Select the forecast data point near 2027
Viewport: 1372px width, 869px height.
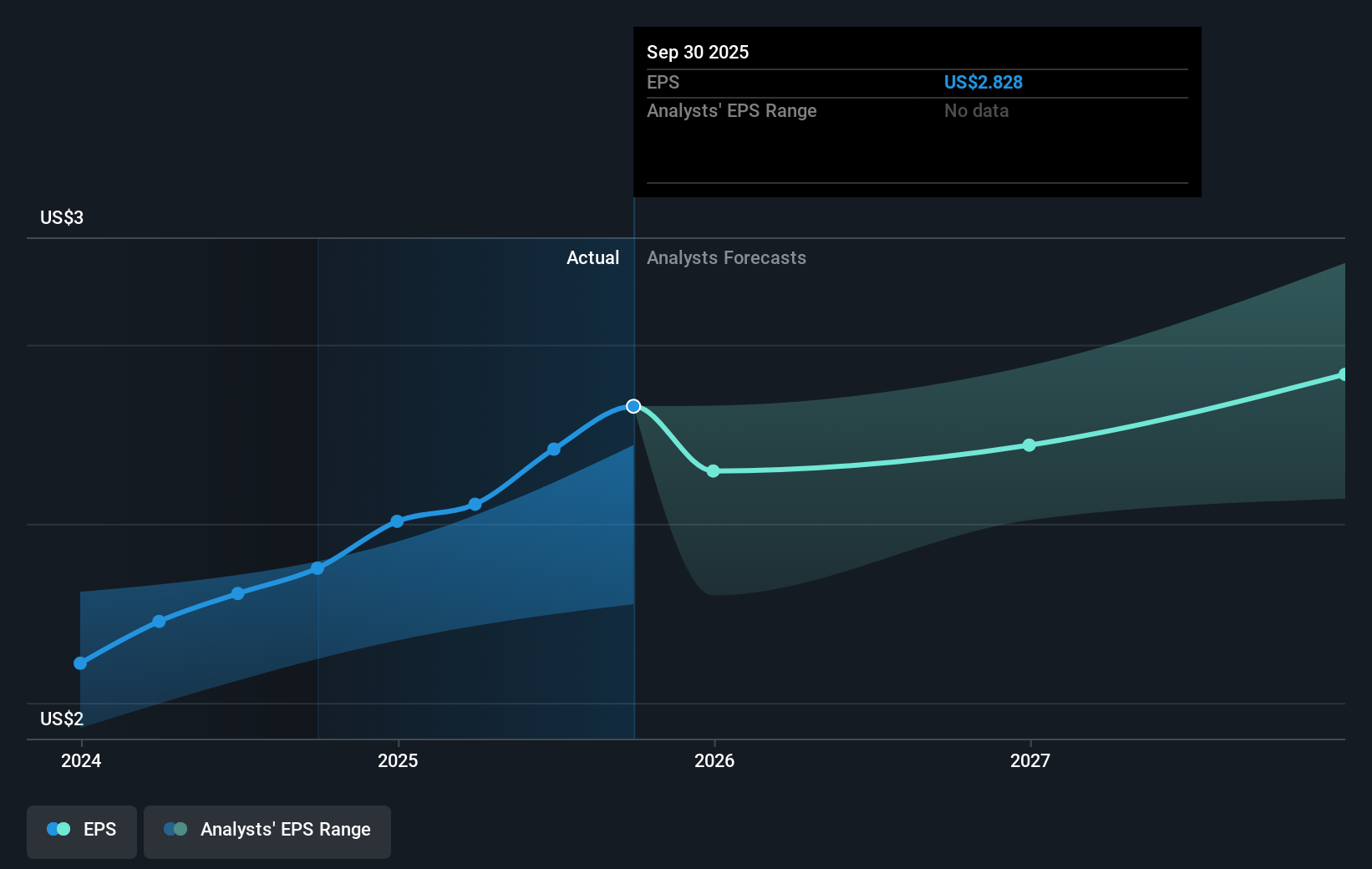[1029, 445]
